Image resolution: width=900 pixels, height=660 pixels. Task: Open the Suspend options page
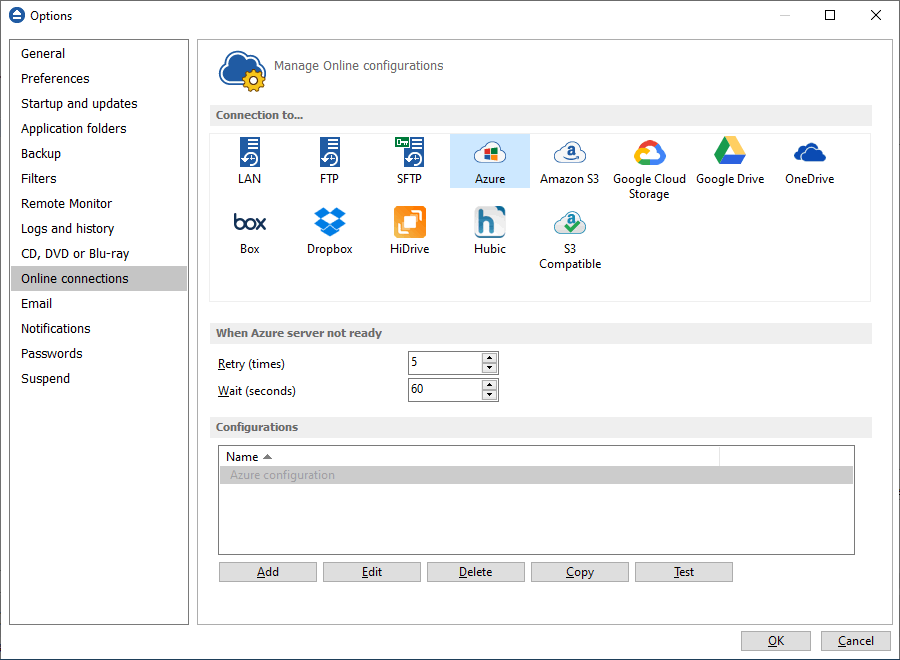99,379
